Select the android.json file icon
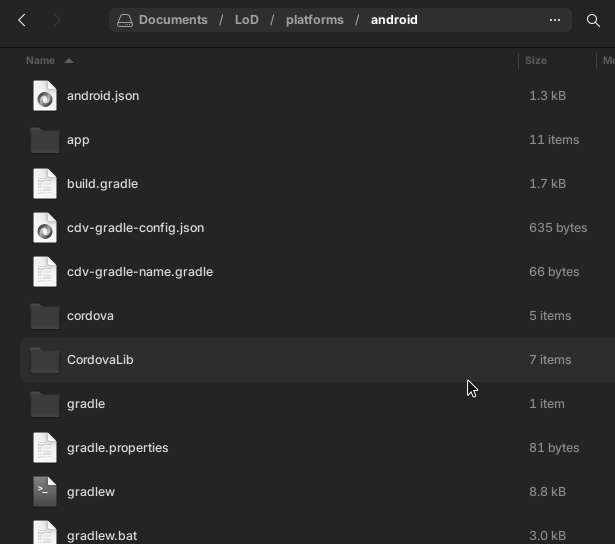The image size is (615, 544). click(x=45, y=96)
